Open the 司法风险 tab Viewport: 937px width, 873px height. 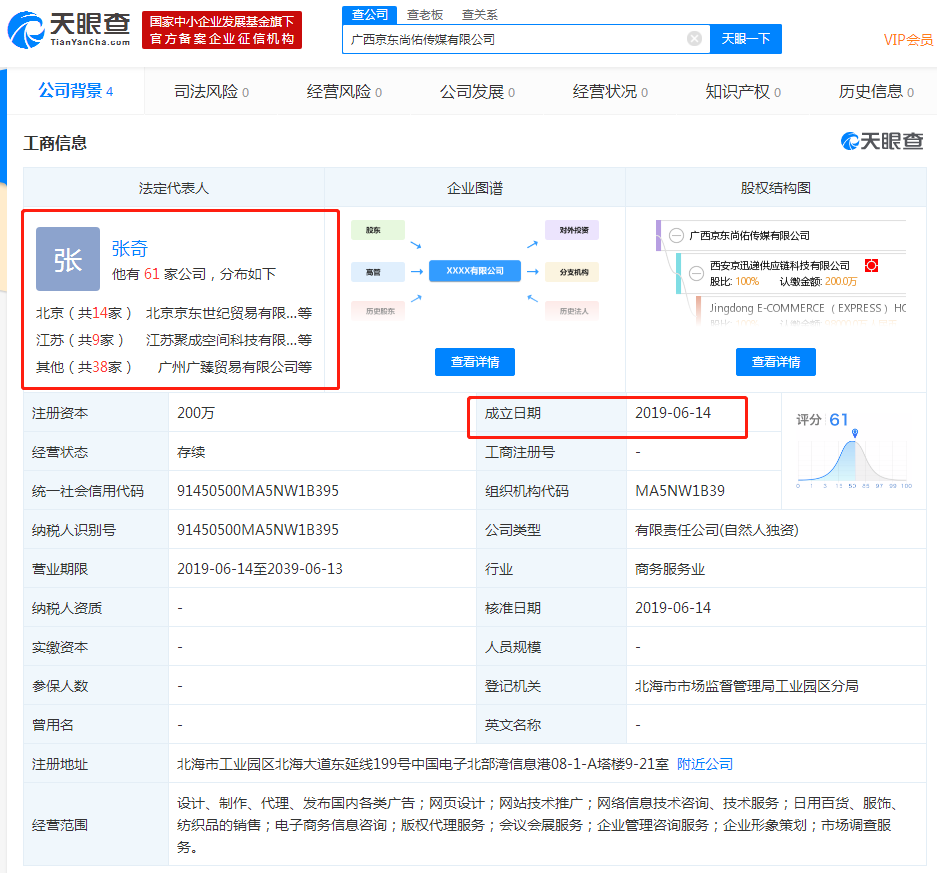[201, 90]
